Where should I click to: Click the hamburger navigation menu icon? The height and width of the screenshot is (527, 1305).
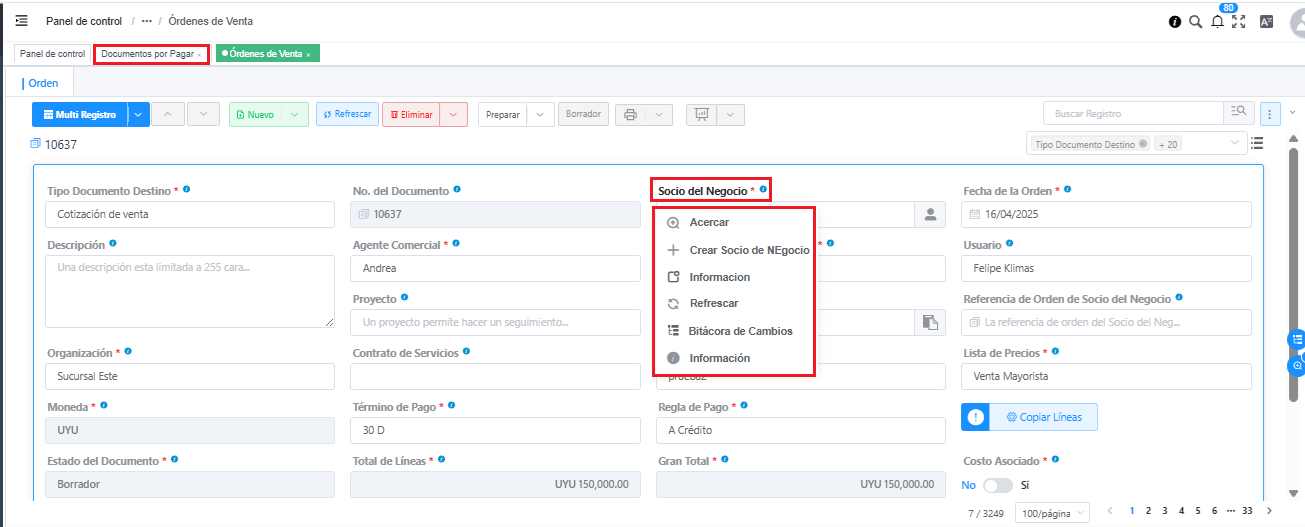coord(21,21)
